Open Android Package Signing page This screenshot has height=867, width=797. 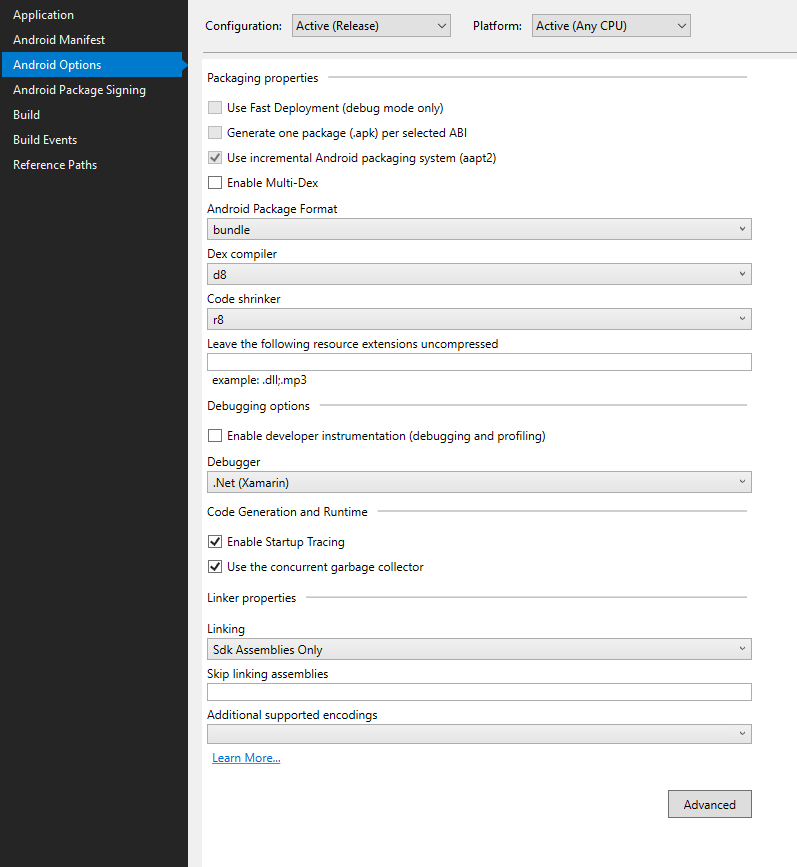tap(79, 90)
